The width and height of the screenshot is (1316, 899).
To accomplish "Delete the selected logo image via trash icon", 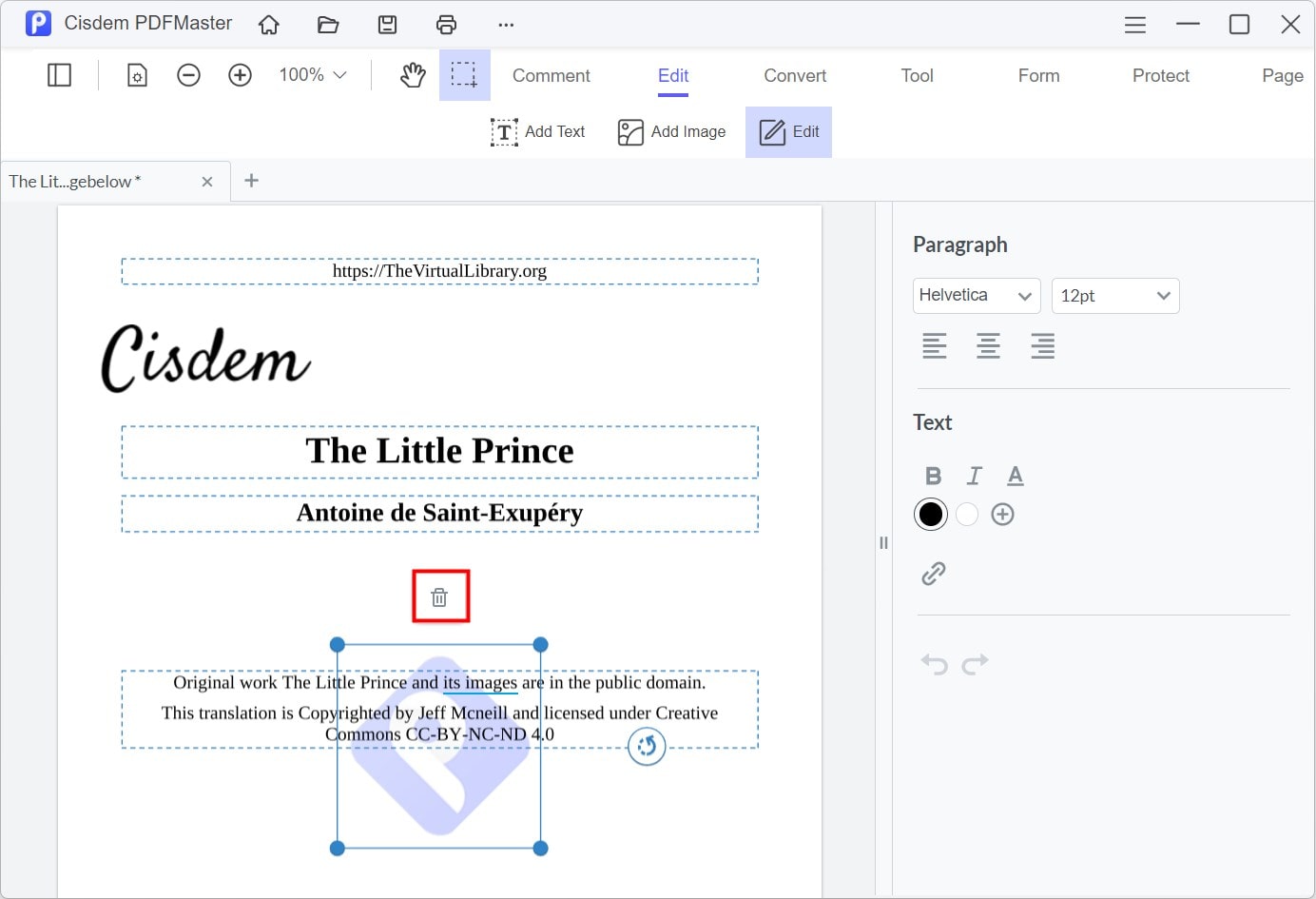I will pos(439,596).
